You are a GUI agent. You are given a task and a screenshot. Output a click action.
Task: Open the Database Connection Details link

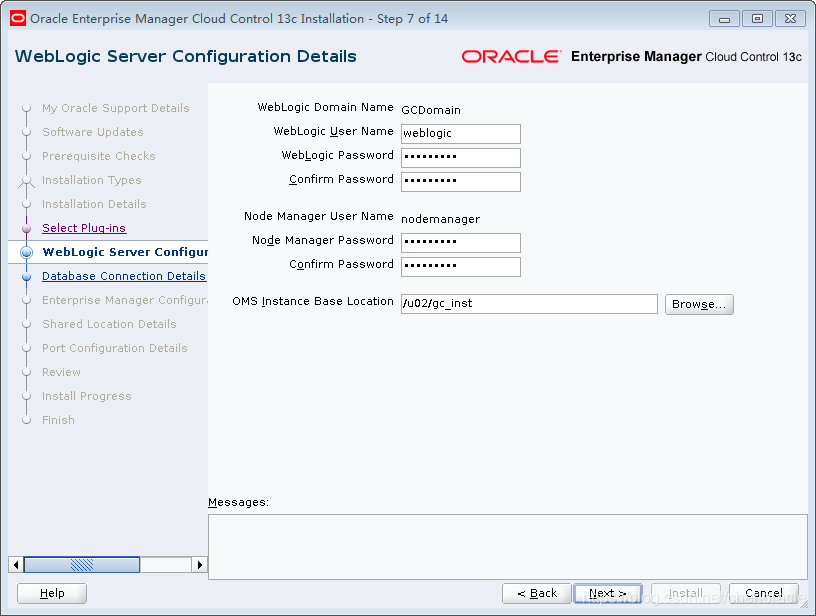(124, 276)
